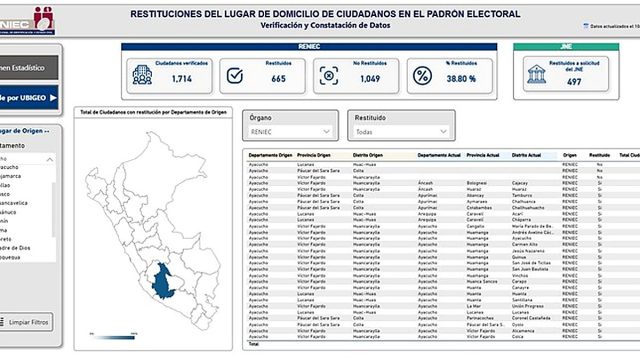Open the Resumen Estadístico view

click(29, 68)
